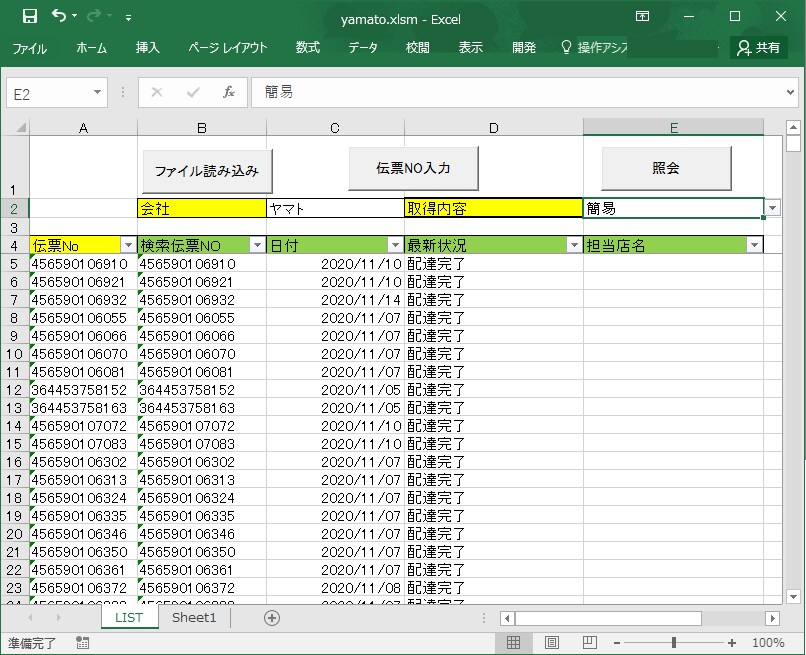806x655 pixels.
Task: Select the cell containing ヤマト
Action: (335, 208)
